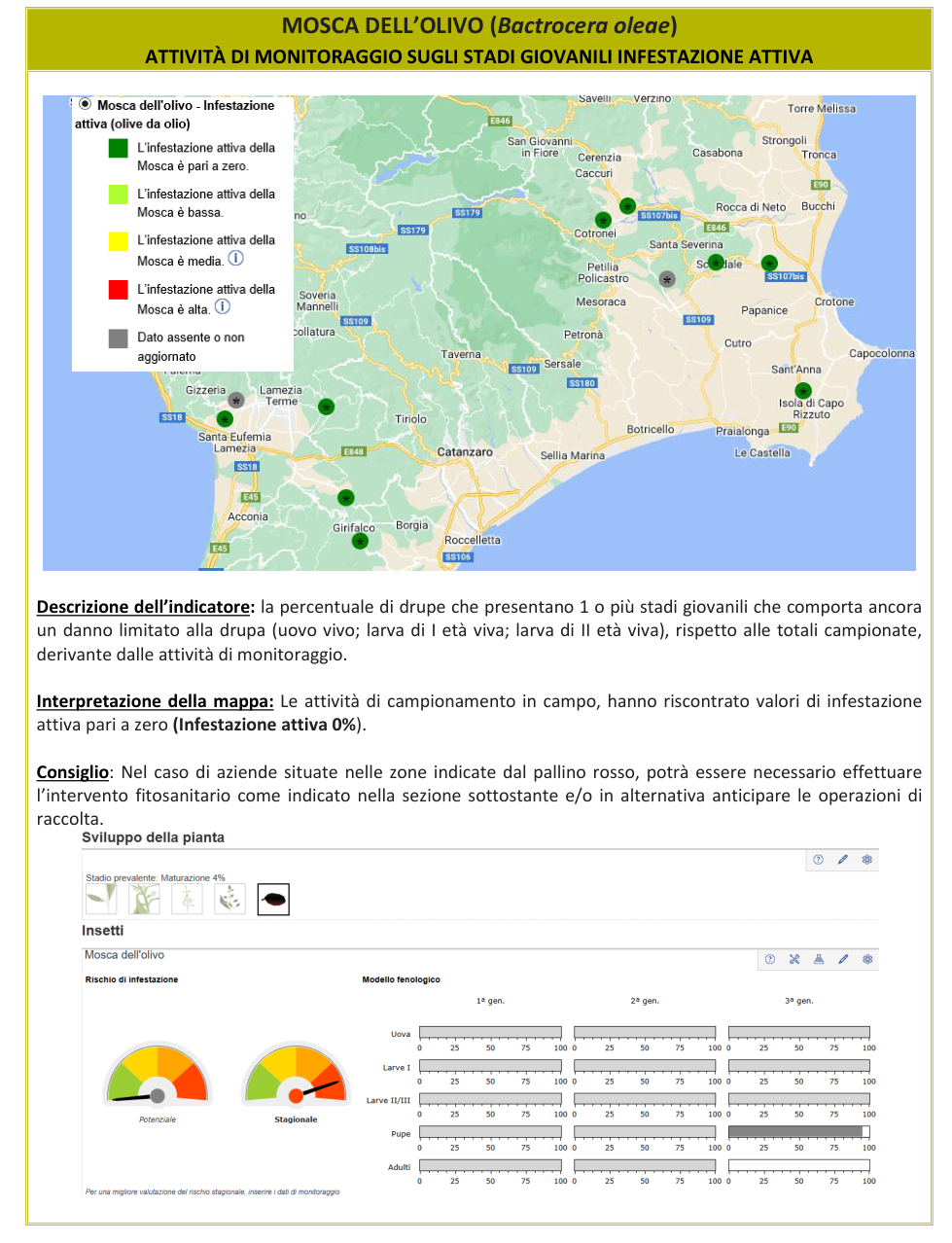Click the Adulti 3ª gen. progress bar
The image size is (952, 1243).
coord(798,1165)
